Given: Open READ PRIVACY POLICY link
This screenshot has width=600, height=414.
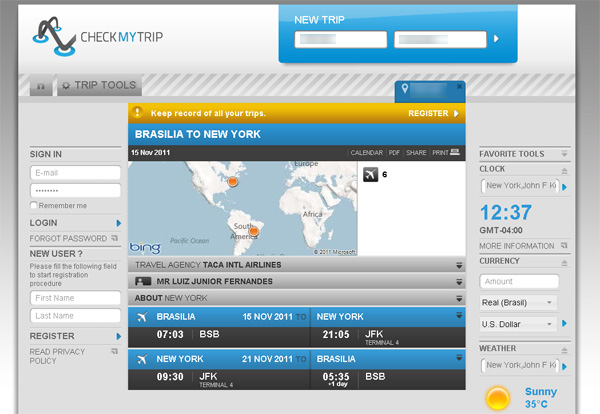Looking at the screenshot, I should [x=73, y=356].
